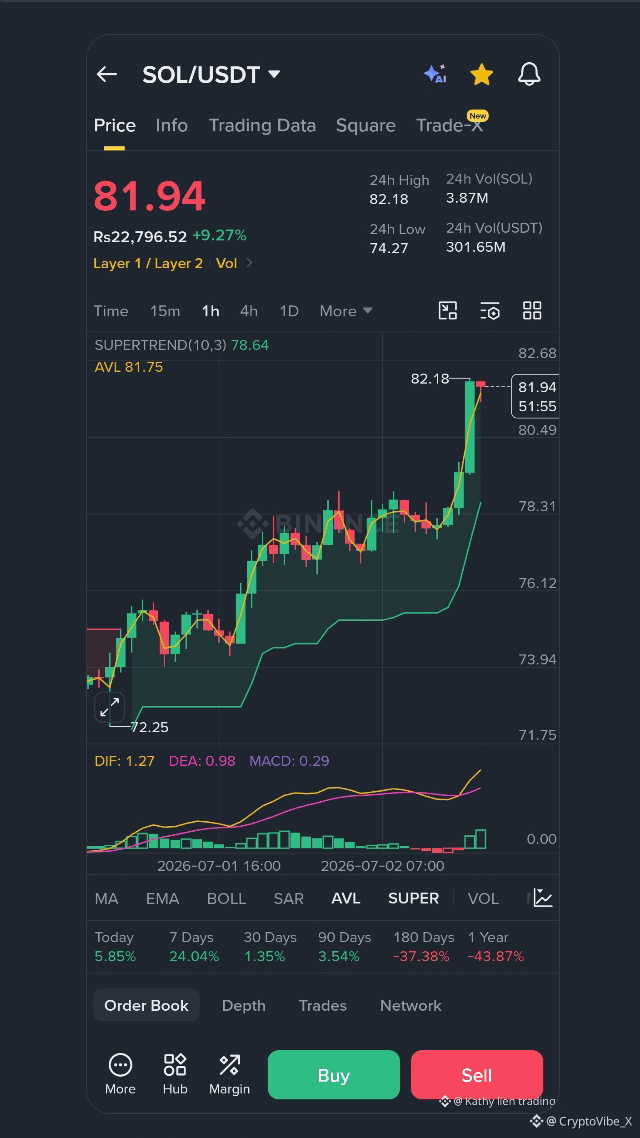Screen dimensions: 640x1138
Task: Select the 1D interval
Action: point(289,311)
